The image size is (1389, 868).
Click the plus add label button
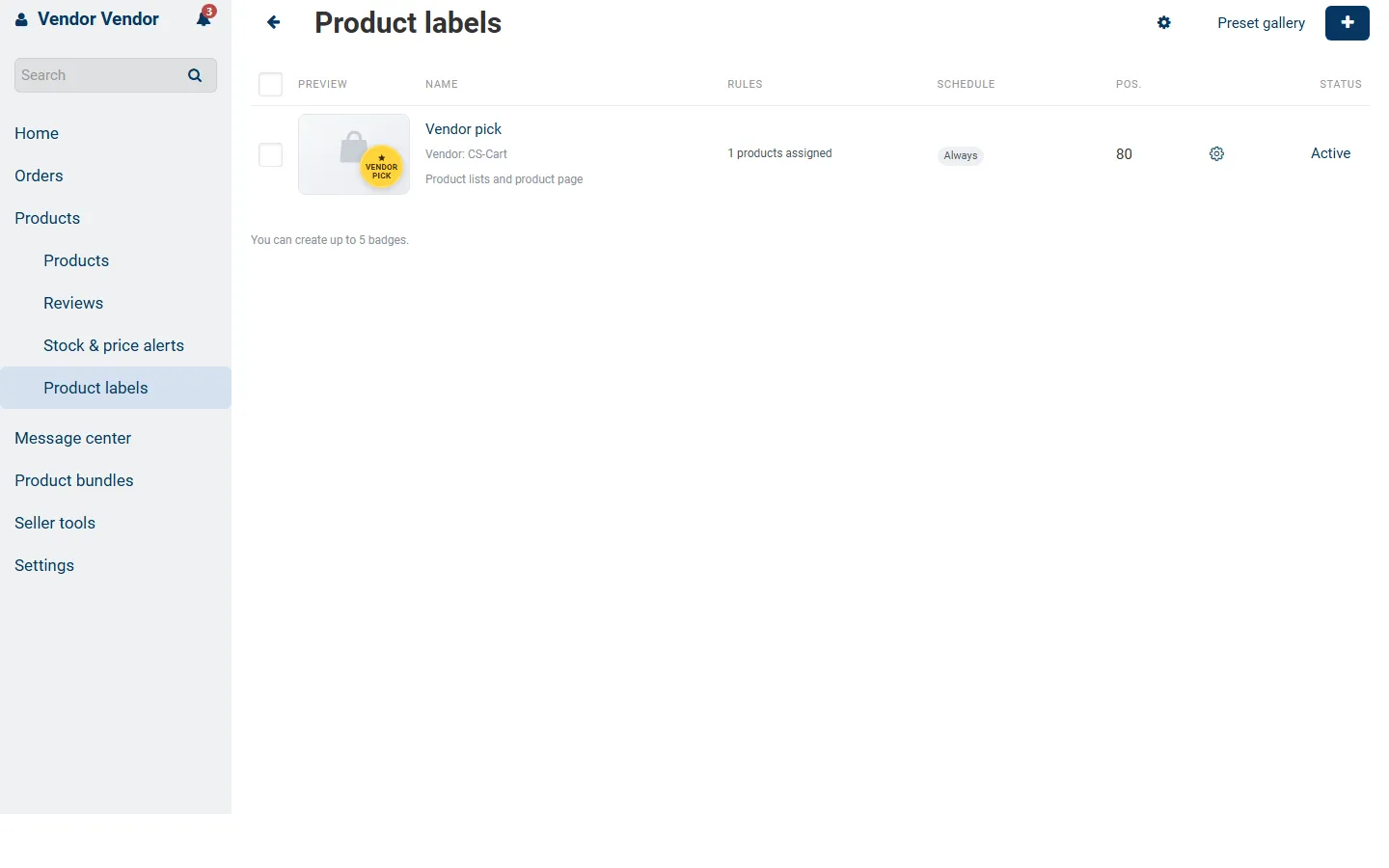click(x=1348, y=22)
